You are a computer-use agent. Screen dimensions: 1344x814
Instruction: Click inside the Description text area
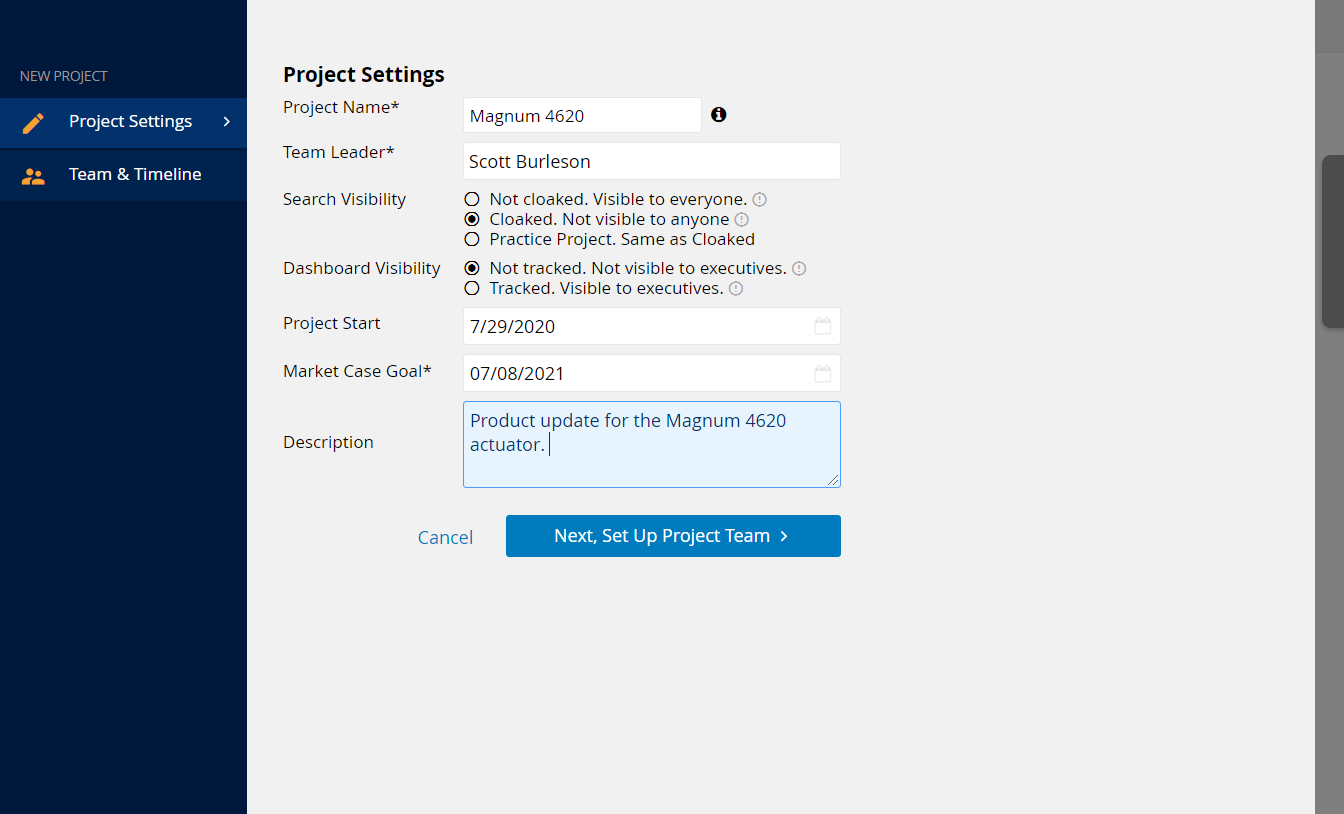tap(652, 445)
